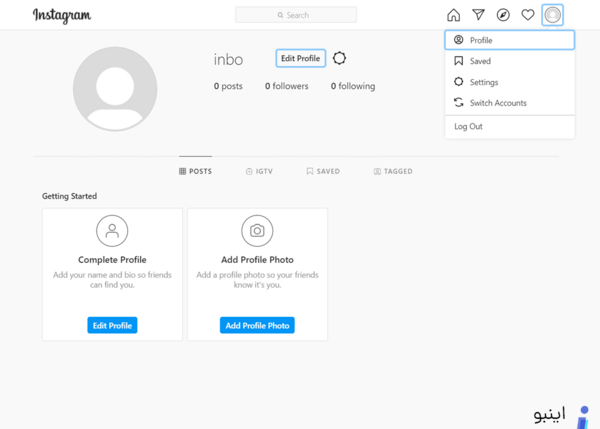Switch to the TAGGED tab
This screenshot has width=600, height=429.
393,171
